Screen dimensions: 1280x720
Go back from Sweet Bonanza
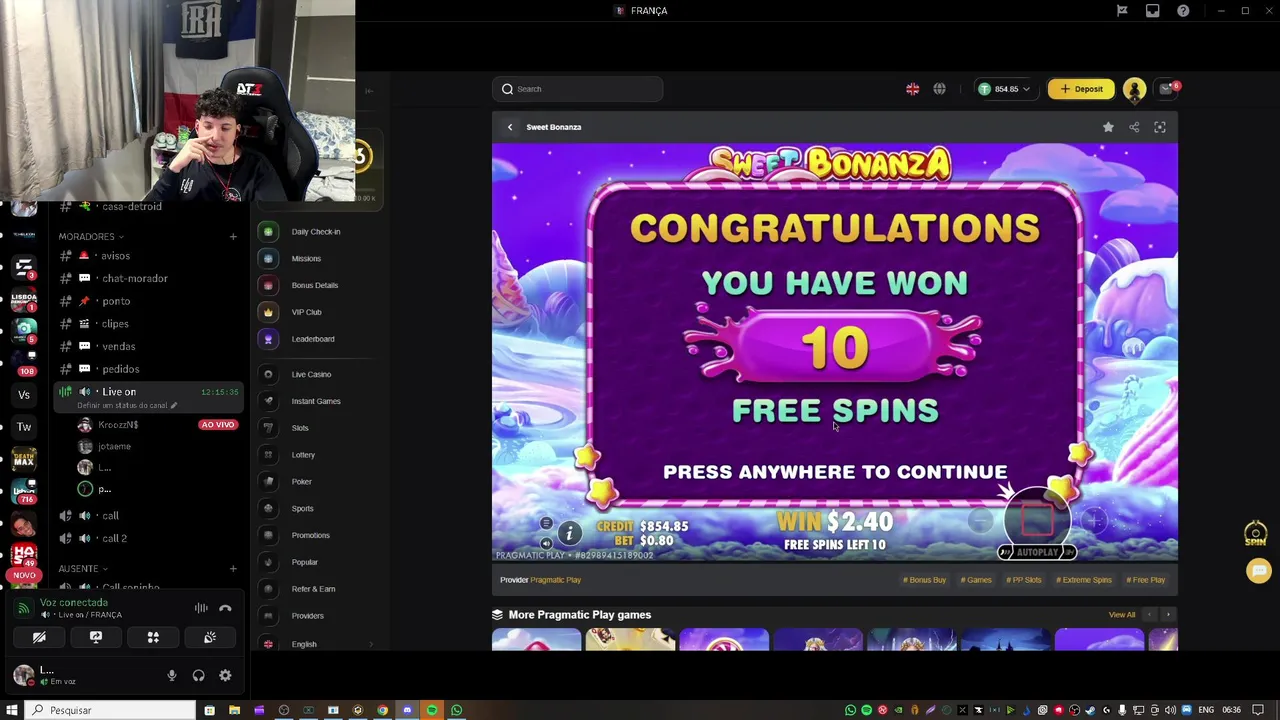click(x=510, y=127)
